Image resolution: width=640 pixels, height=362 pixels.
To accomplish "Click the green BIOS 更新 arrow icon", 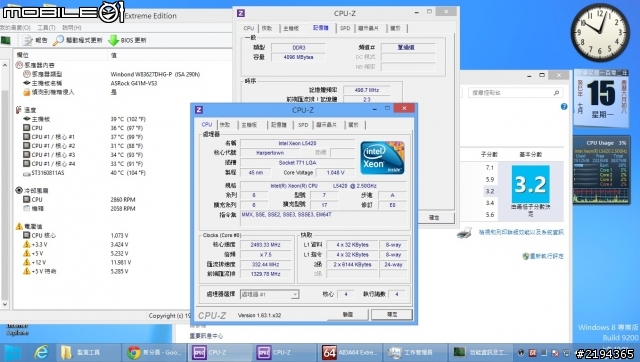I will [x=113, y=40].
